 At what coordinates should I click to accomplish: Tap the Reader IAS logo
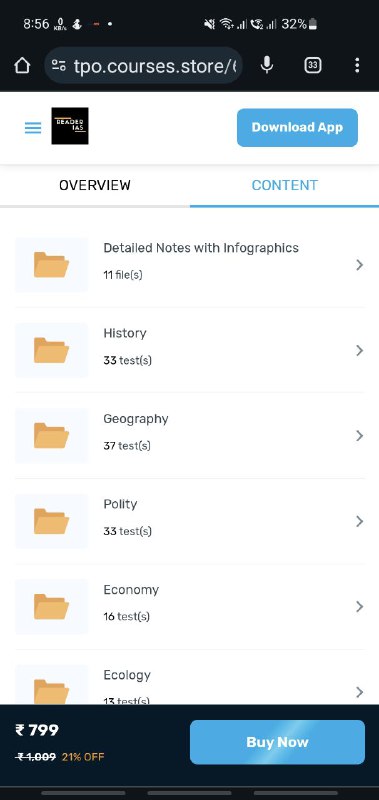[x=70, y=126]
